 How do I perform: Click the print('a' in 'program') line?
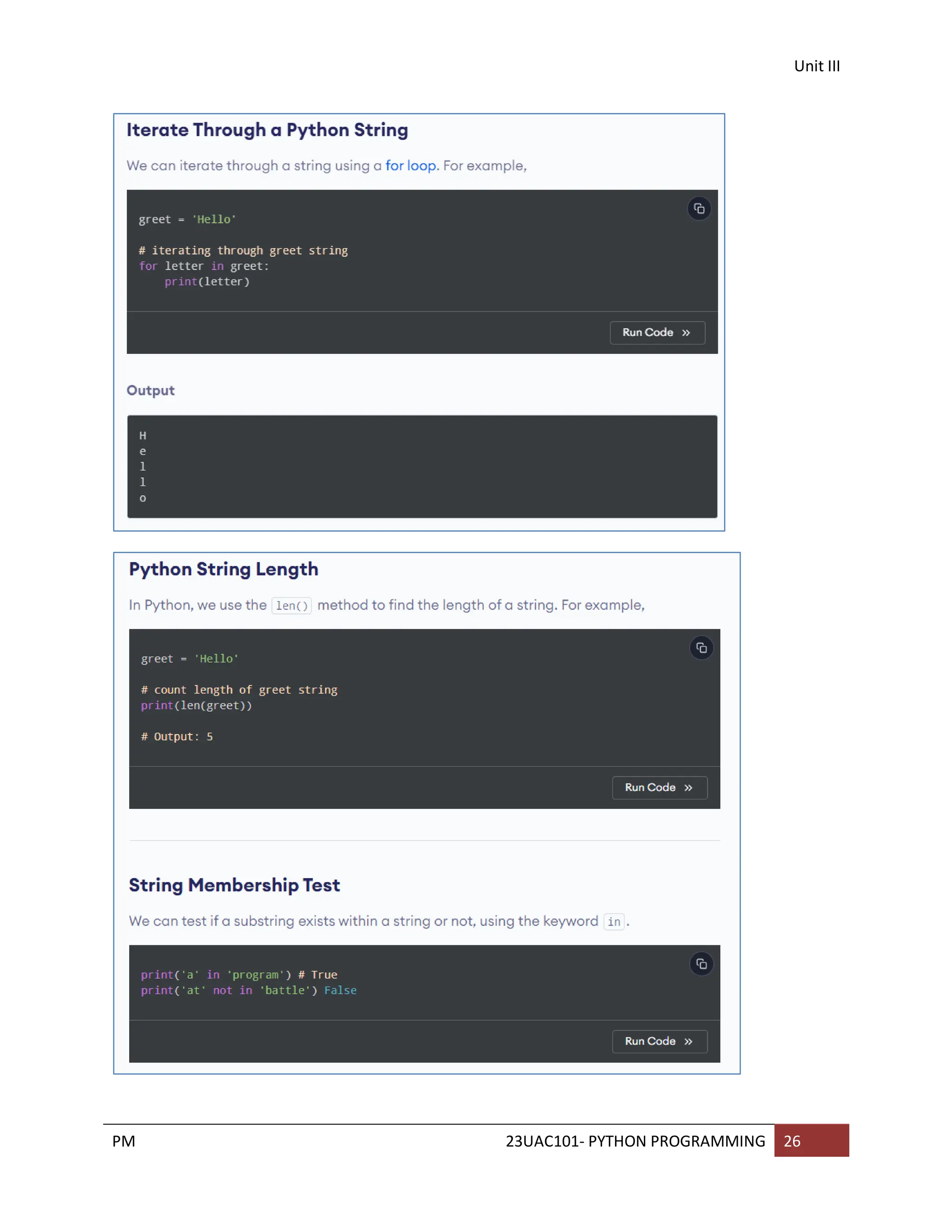[239, 975]
